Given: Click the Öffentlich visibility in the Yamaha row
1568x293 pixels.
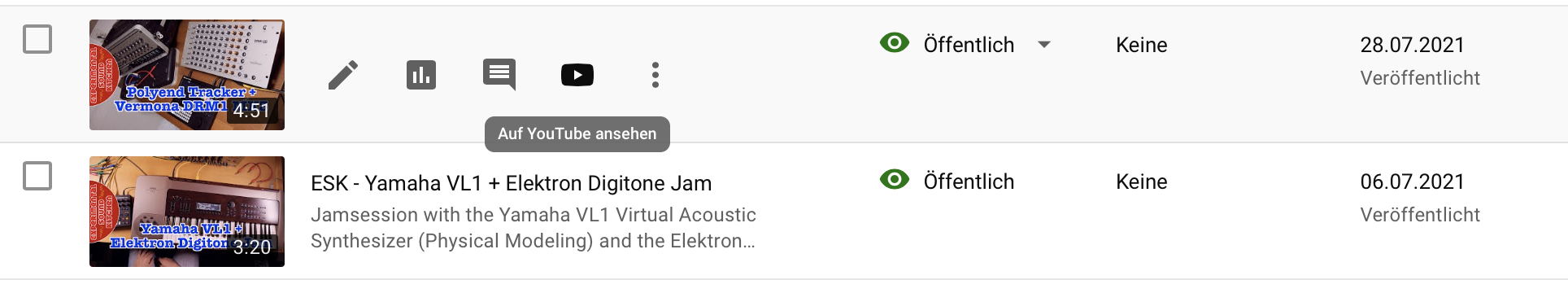Looking at the screenshot, I should pyautogui.click(x=969, y=181).
